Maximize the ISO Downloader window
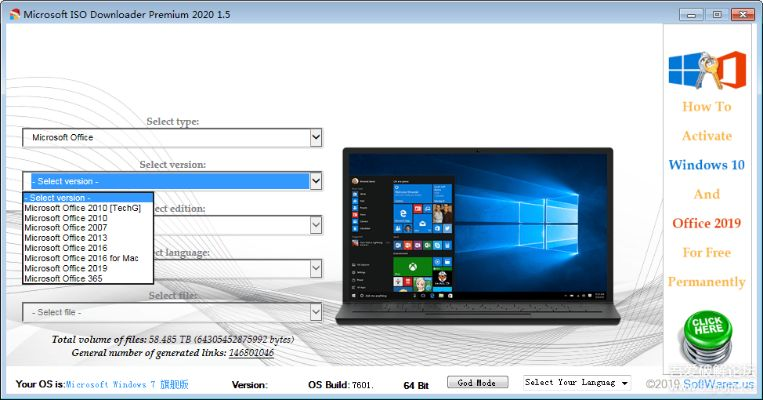This screenshot has height=400, width=763. coord(717,15)
